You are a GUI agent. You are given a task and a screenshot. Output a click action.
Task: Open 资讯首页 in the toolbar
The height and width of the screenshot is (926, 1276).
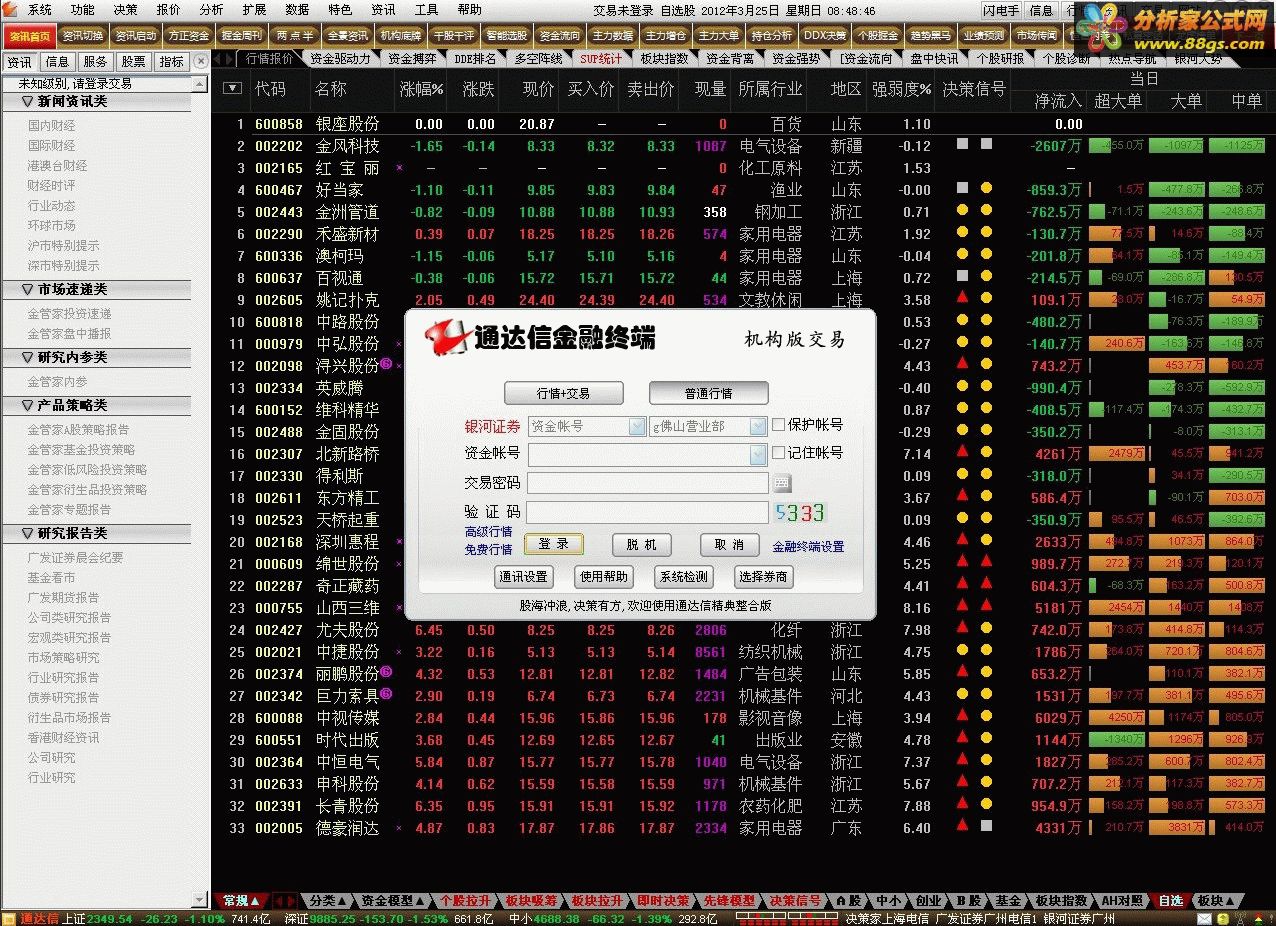[x=28, y=35]
